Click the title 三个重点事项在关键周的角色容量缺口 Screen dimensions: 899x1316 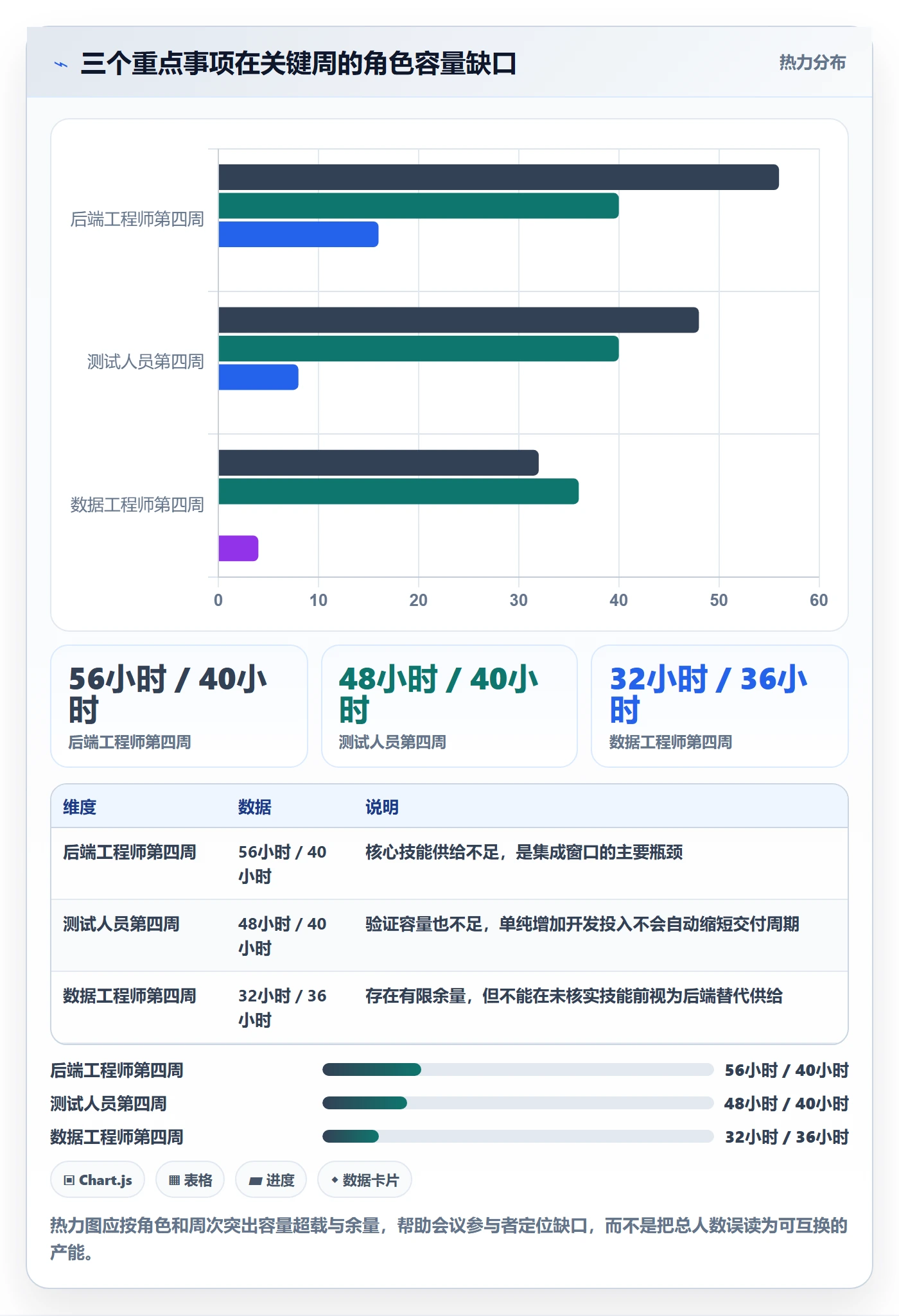click(x=299, y=64)
